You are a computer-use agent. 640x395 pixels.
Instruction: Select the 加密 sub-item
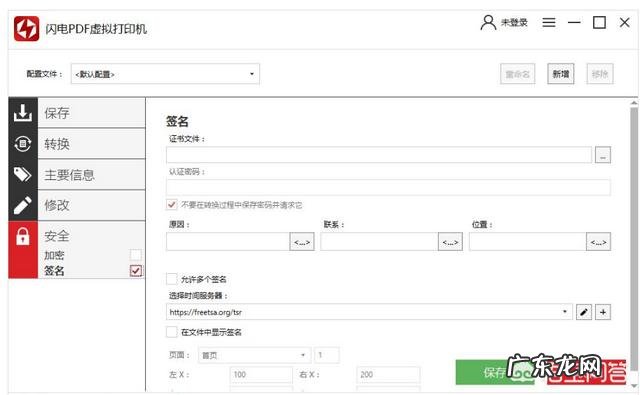(x=54, y=255)
